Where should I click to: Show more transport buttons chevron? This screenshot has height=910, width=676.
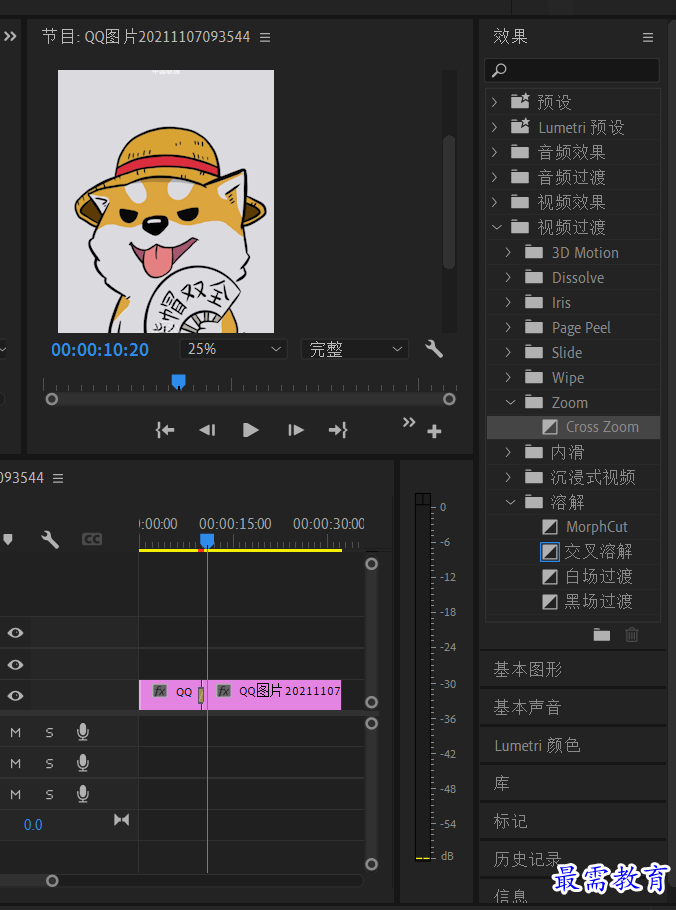coord(409,422)
